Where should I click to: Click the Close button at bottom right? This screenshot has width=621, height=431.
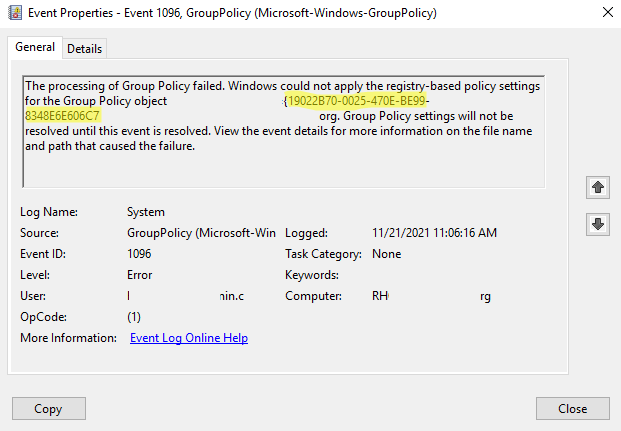point(572,408)
